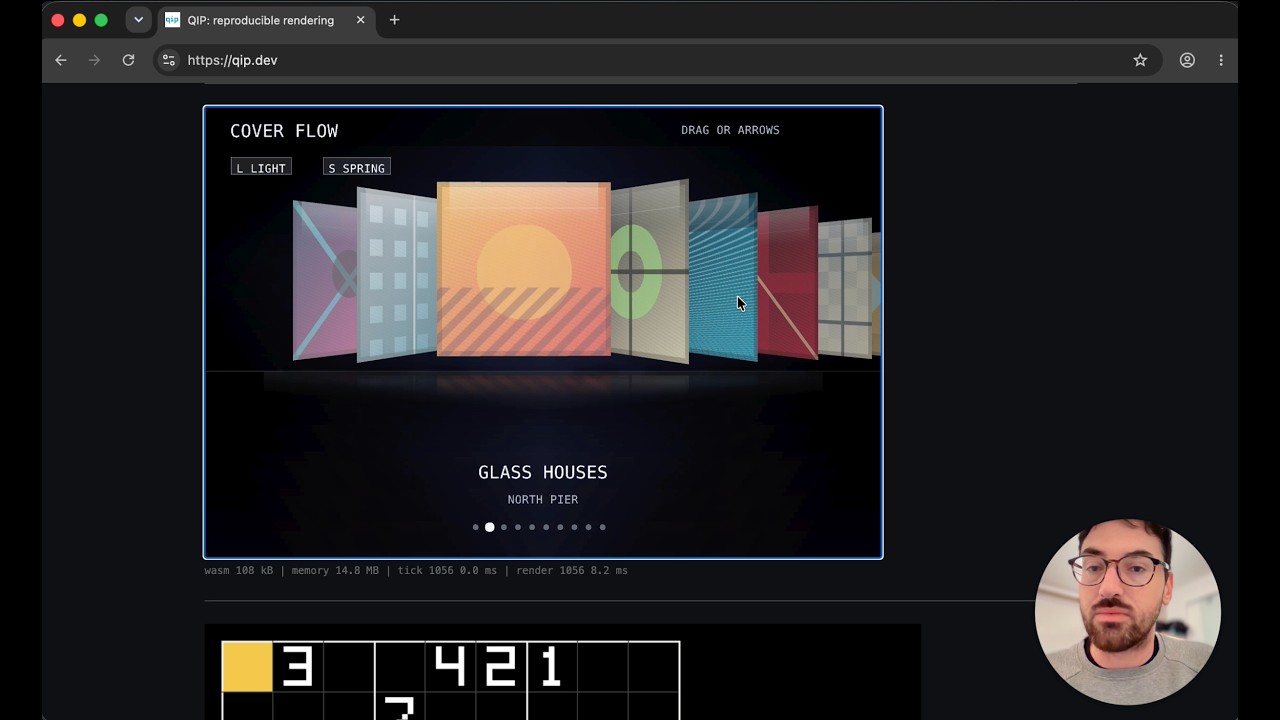Click the puzzle cell showing 3
The height and width of the screenshot is (720, 1280).
tap(298, 667)
